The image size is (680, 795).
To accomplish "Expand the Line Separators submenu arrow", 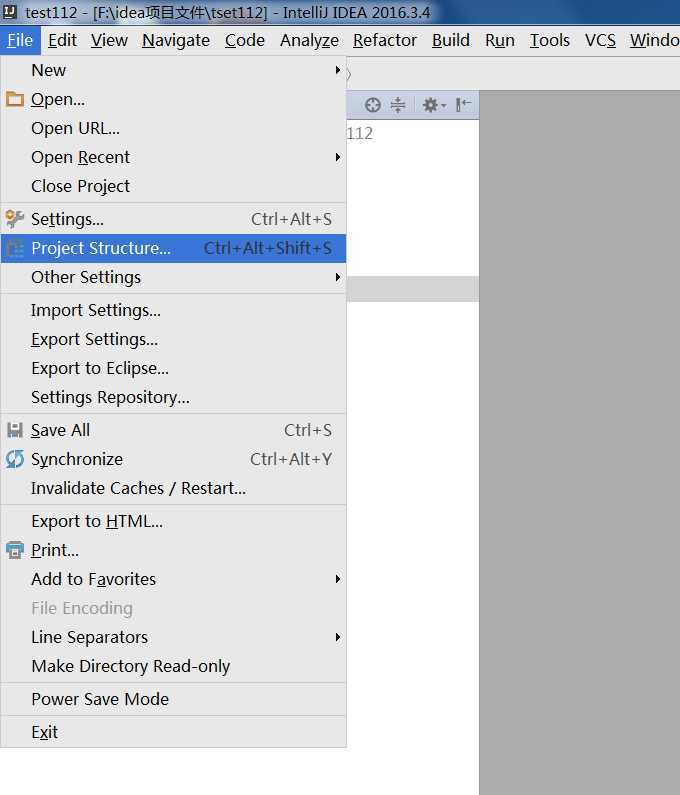I will (x=338, y=637).
